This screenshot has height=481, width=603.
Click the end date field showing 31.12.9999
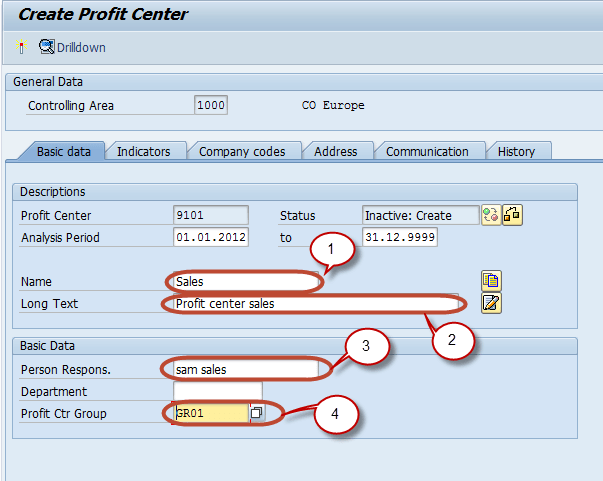click(x=400, y=237)
